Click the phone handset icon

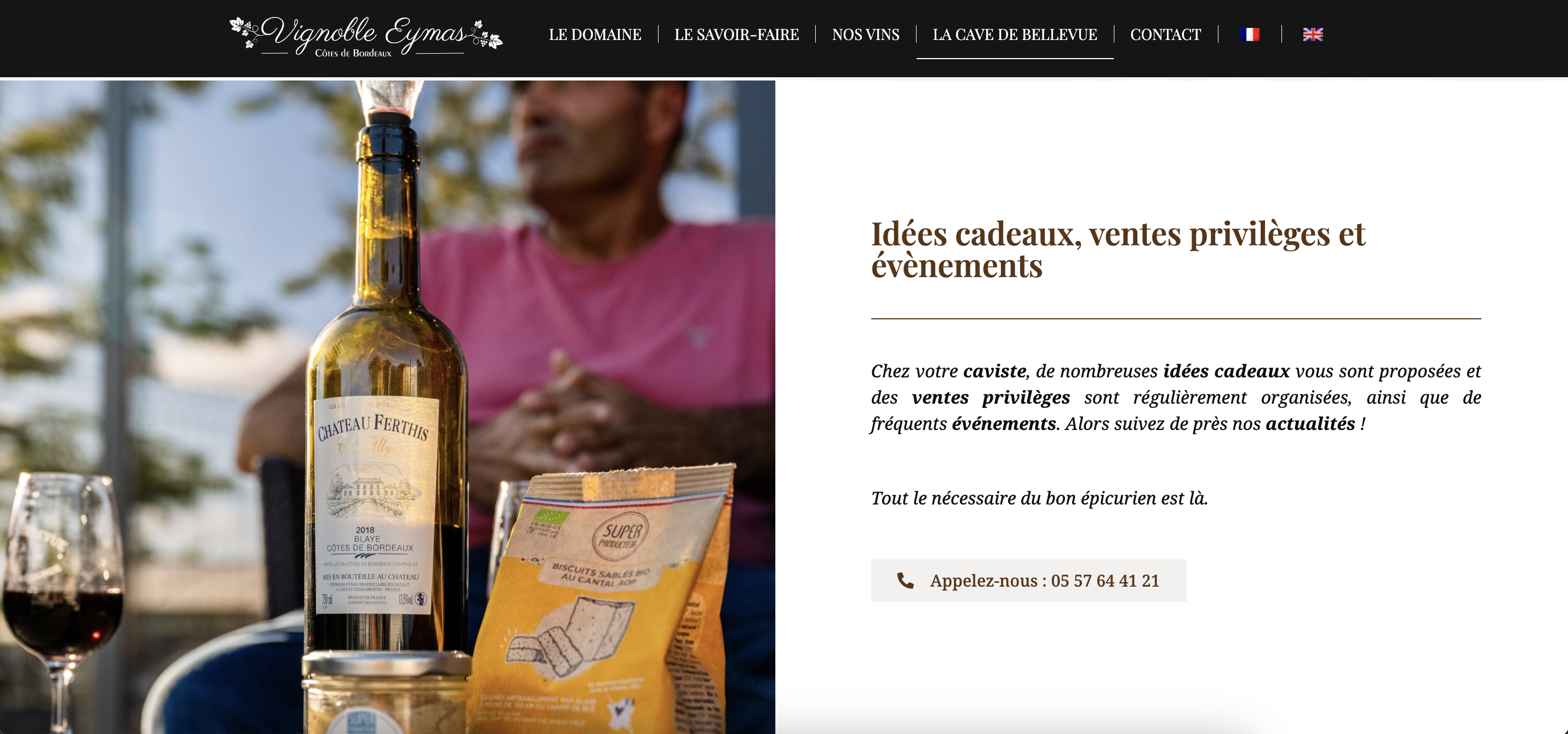(x=905, y=581)
